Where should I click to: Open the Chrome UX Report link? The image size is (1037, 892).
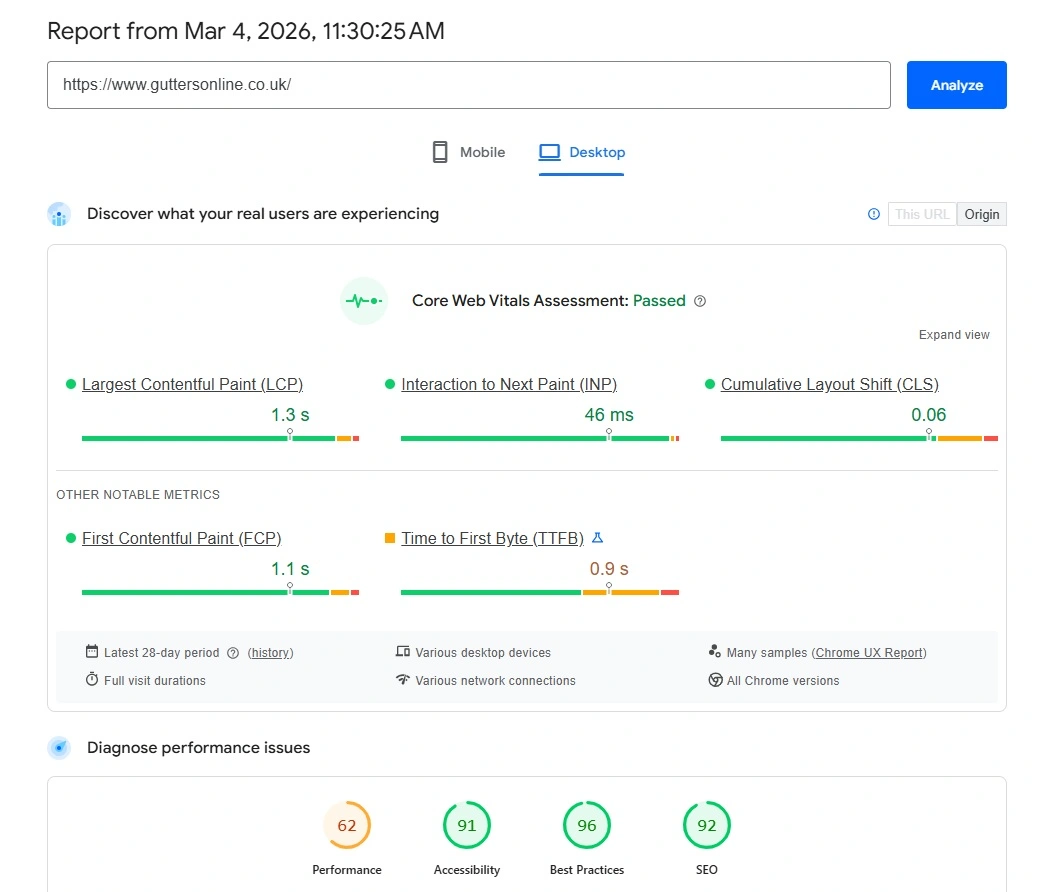coord(869,652)
